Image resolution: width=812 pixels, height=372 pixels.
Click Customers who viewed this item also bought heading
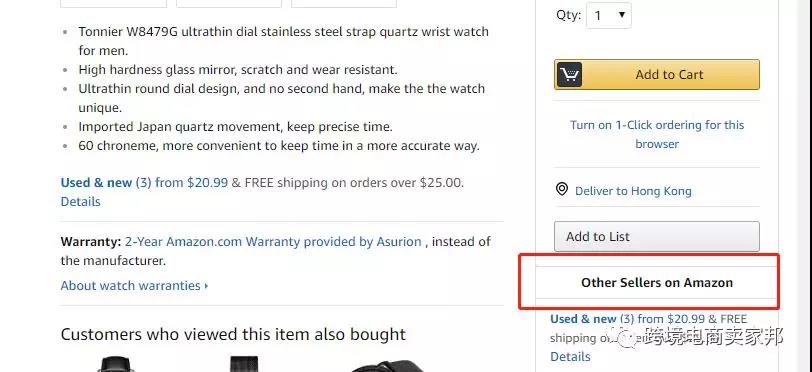click(x=233, y=334)
